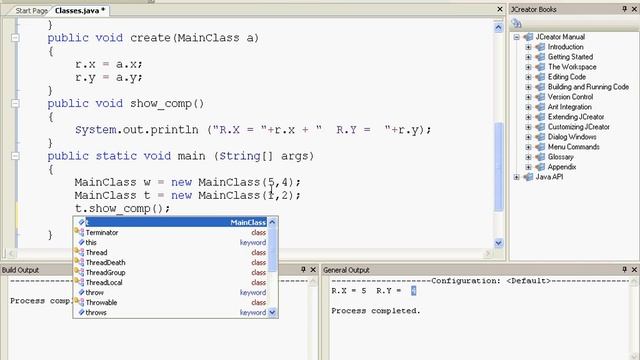This screenshot has height=360, width=640.
Task: Click the Introduction book icon
Action: (x=540, y=47)
